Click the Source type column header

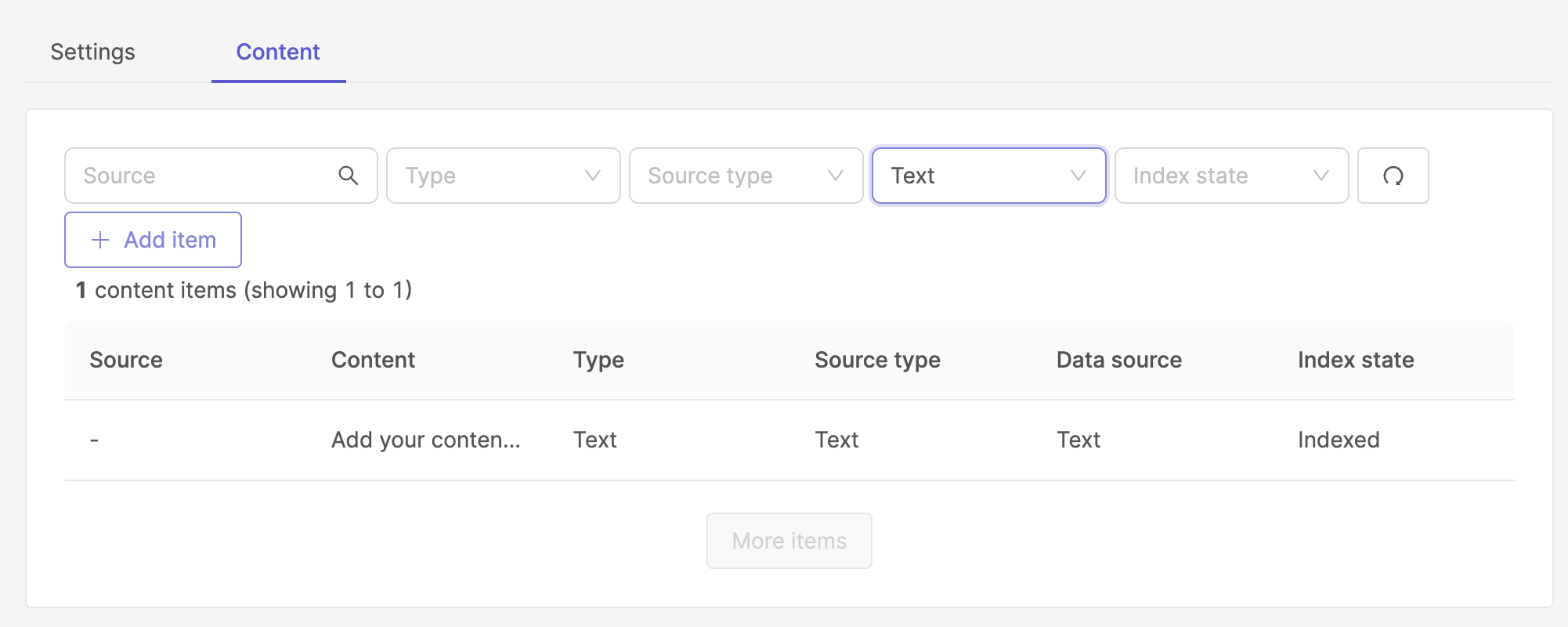coord(877,360)
